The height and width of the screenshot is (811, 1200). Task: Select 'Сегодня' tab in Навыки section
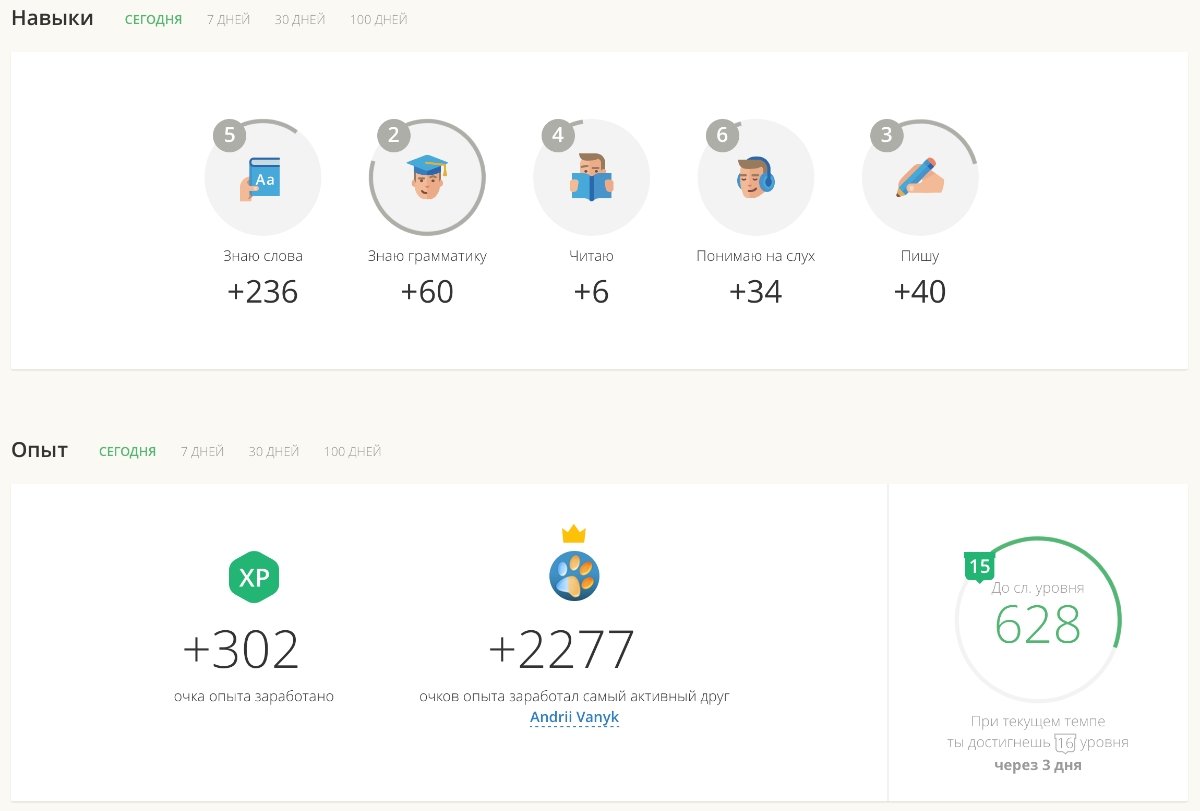coord(153,20)
